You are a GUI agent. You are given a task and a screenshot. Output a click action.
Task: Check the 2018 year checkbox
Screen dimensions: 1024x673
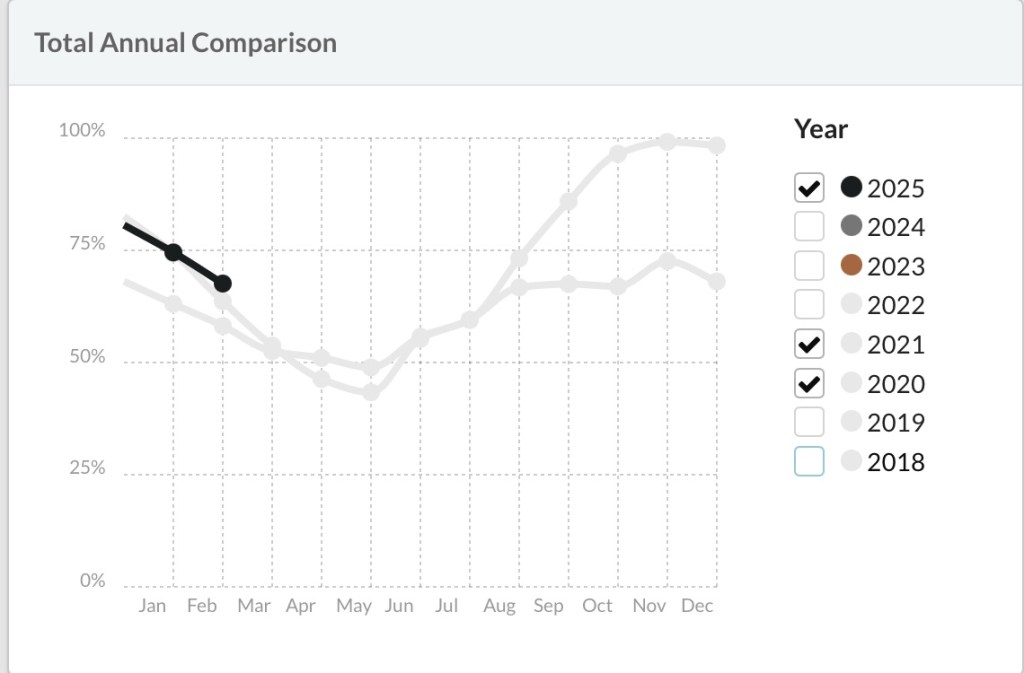pos(809,461)
